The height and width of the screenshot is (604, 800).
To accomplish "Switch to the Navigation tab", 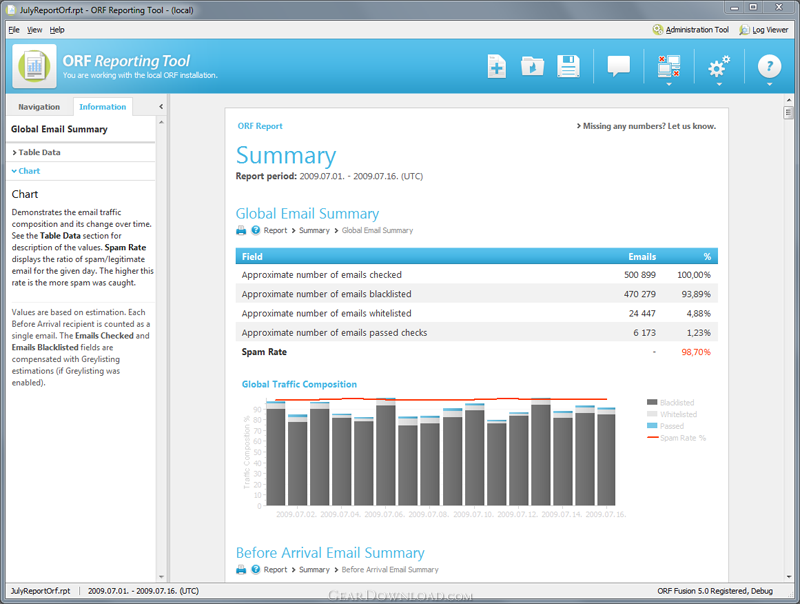I will coord(39,107).
